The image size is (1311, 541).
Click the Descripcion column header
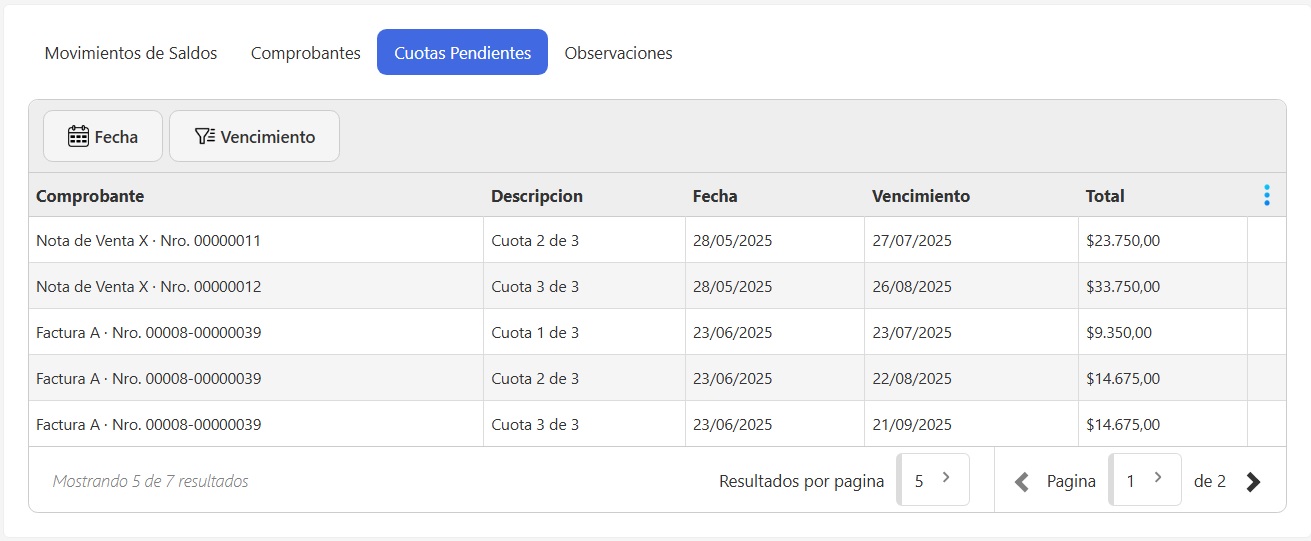[536, 196]
